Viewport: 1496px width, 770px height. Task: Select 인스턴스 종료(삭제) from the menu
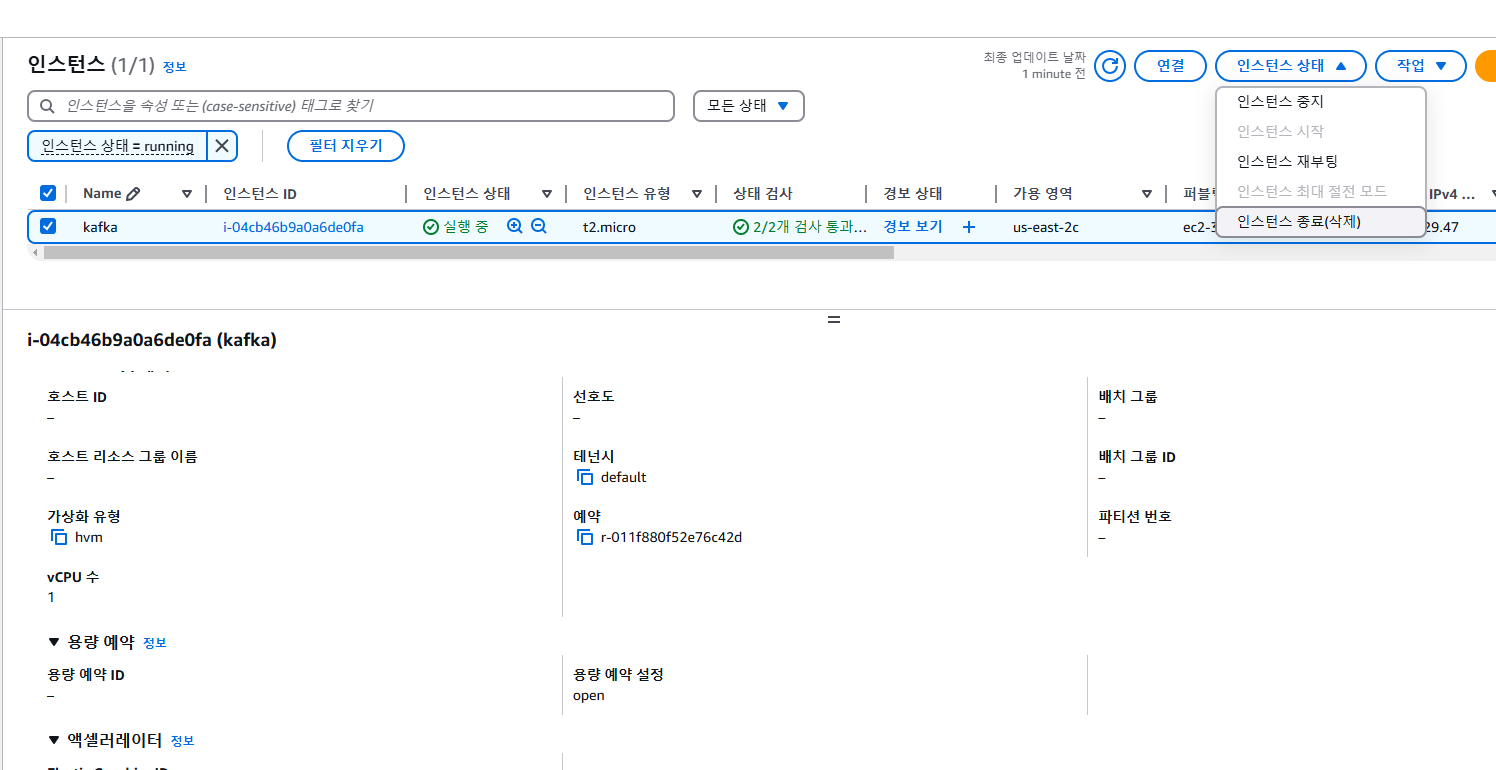pyautogui.click(x=1298, y=221)
